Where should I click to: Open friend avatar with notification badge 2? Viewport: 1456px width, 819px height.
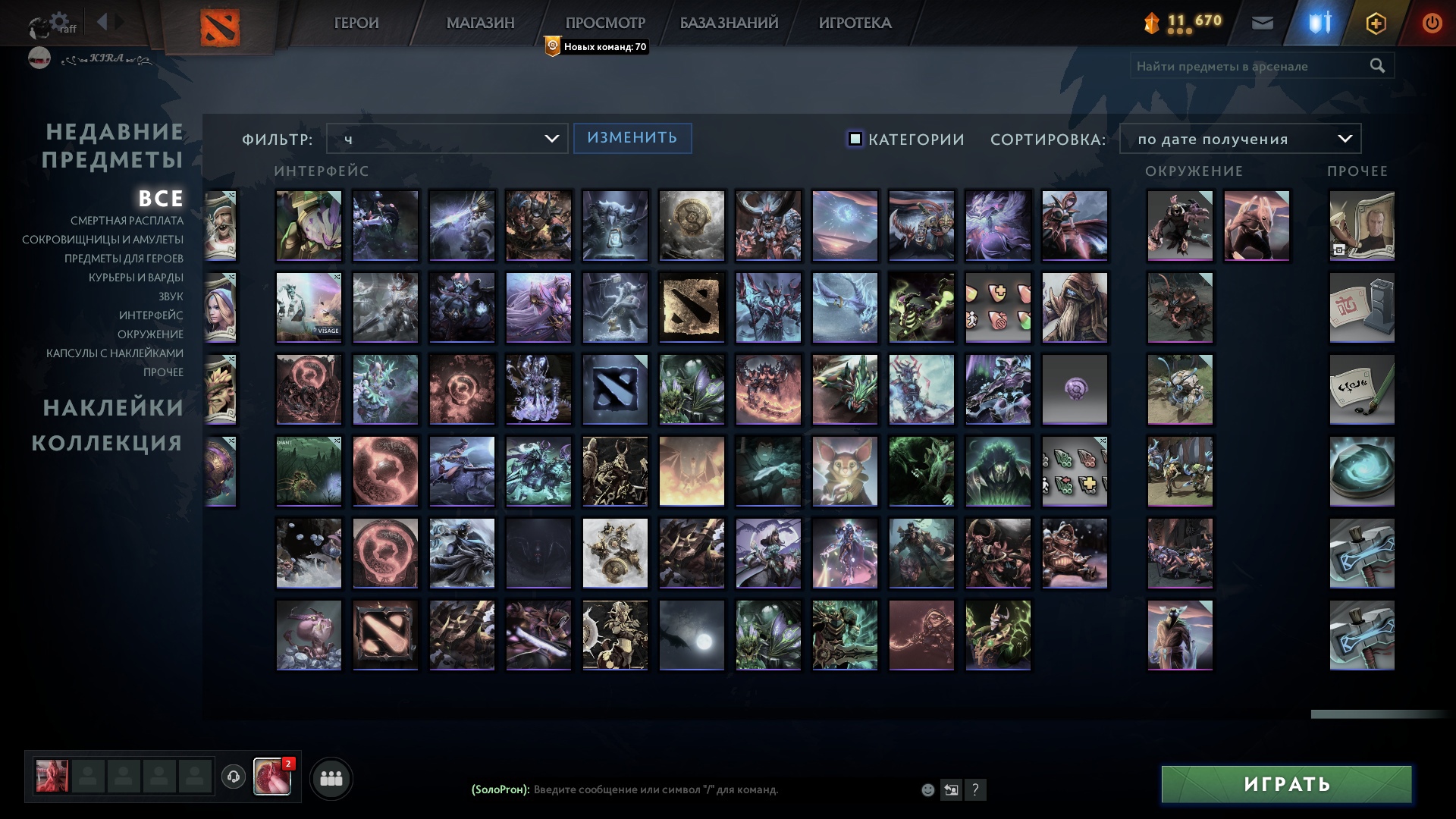pos(272,777)
